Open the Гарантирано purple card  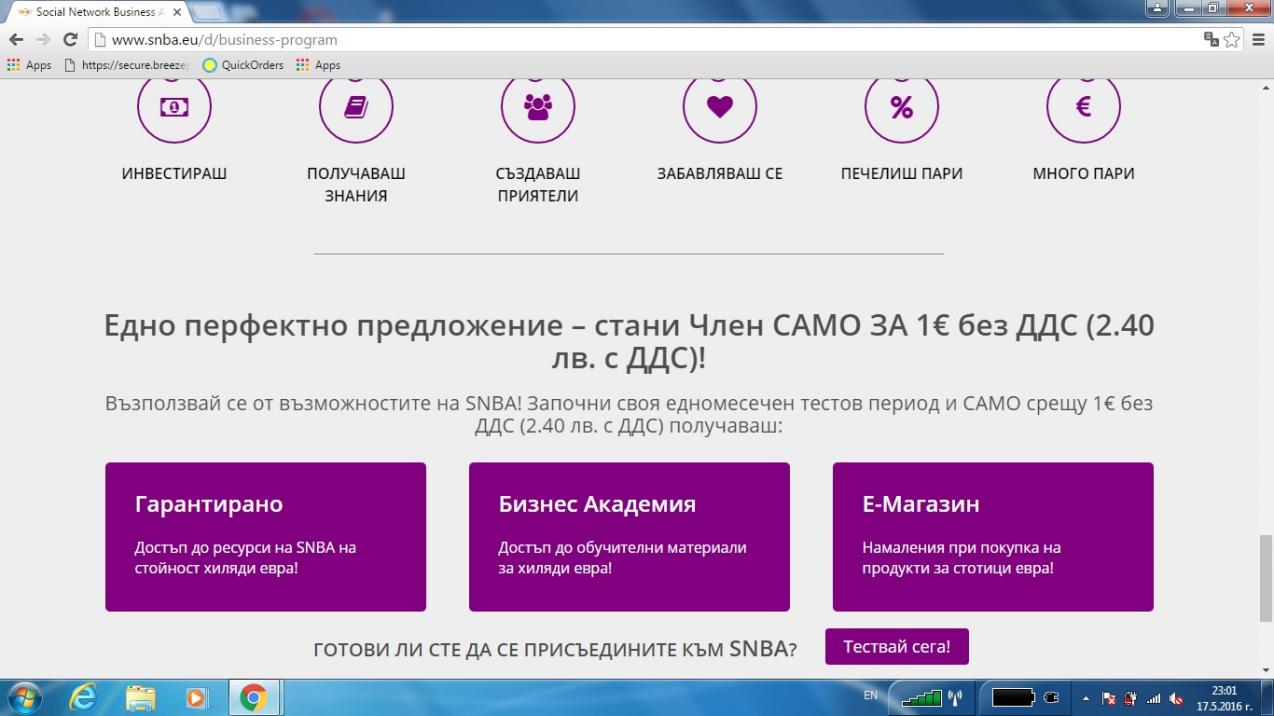click(x=266, y=537)
